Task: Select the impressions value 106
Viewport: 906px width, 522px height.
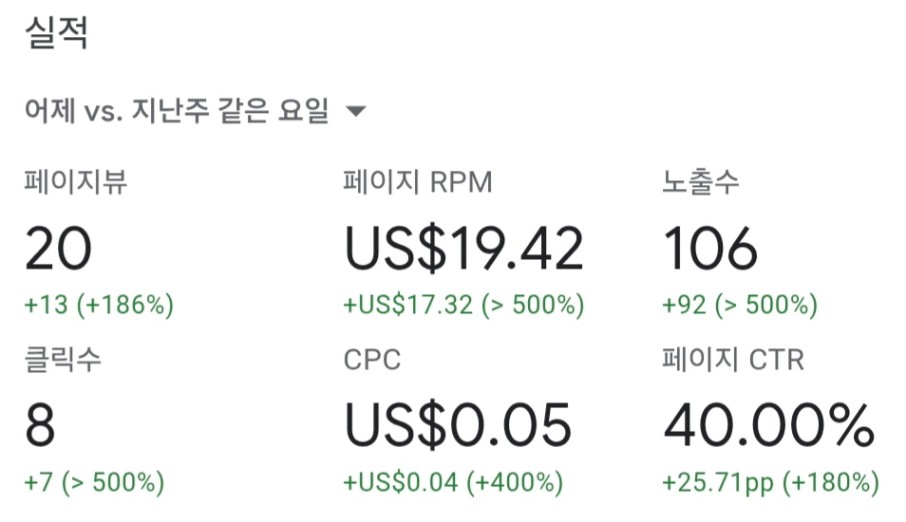Action: tap(710, 249)
